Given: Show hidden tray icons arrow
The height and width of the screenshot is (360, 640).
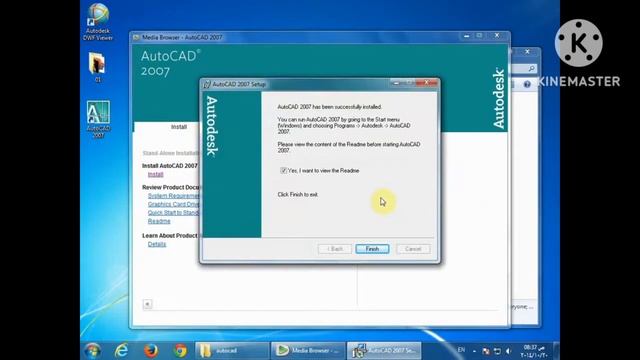Looking at the screenshot, I should point(474,351).
